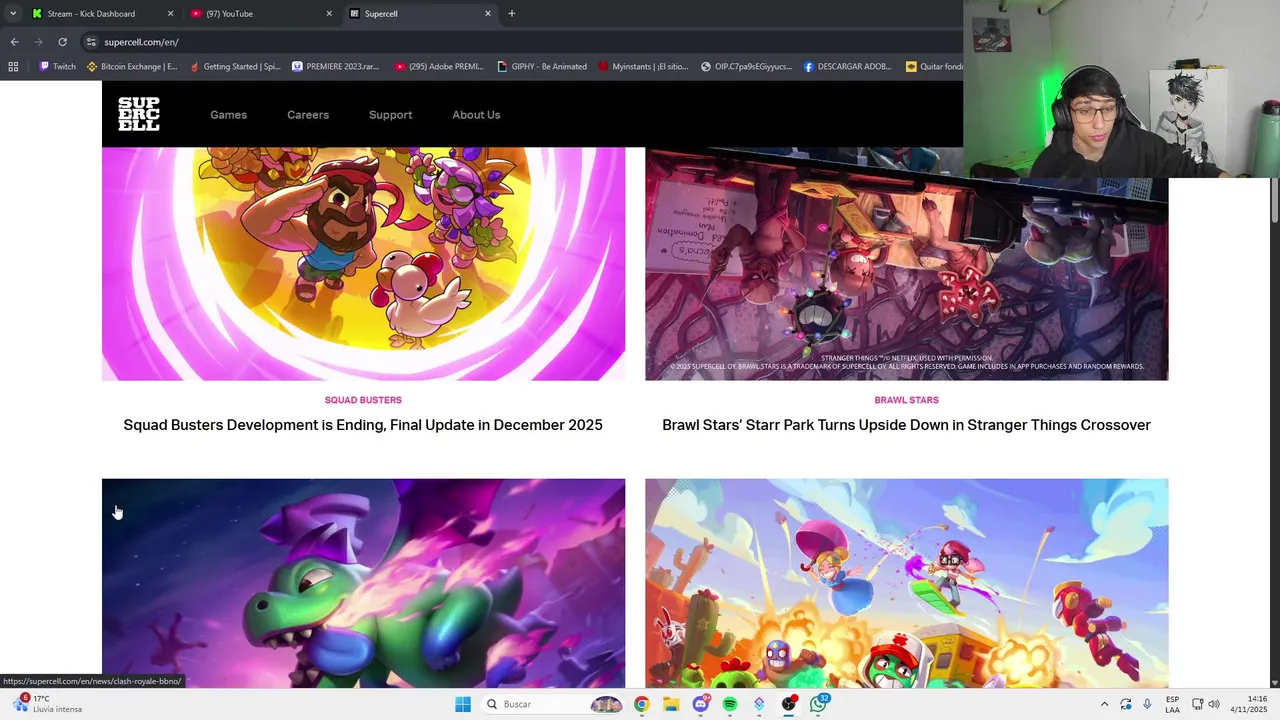
Task: Open Spotify from the taskbar
Action: coord(730,704)
